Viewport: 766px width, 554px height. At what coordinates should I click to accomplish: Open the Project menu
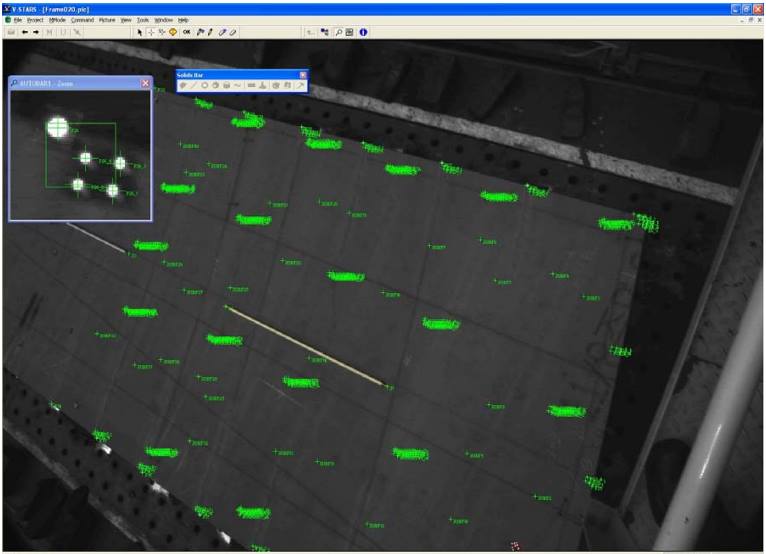(x=35, y=20)
